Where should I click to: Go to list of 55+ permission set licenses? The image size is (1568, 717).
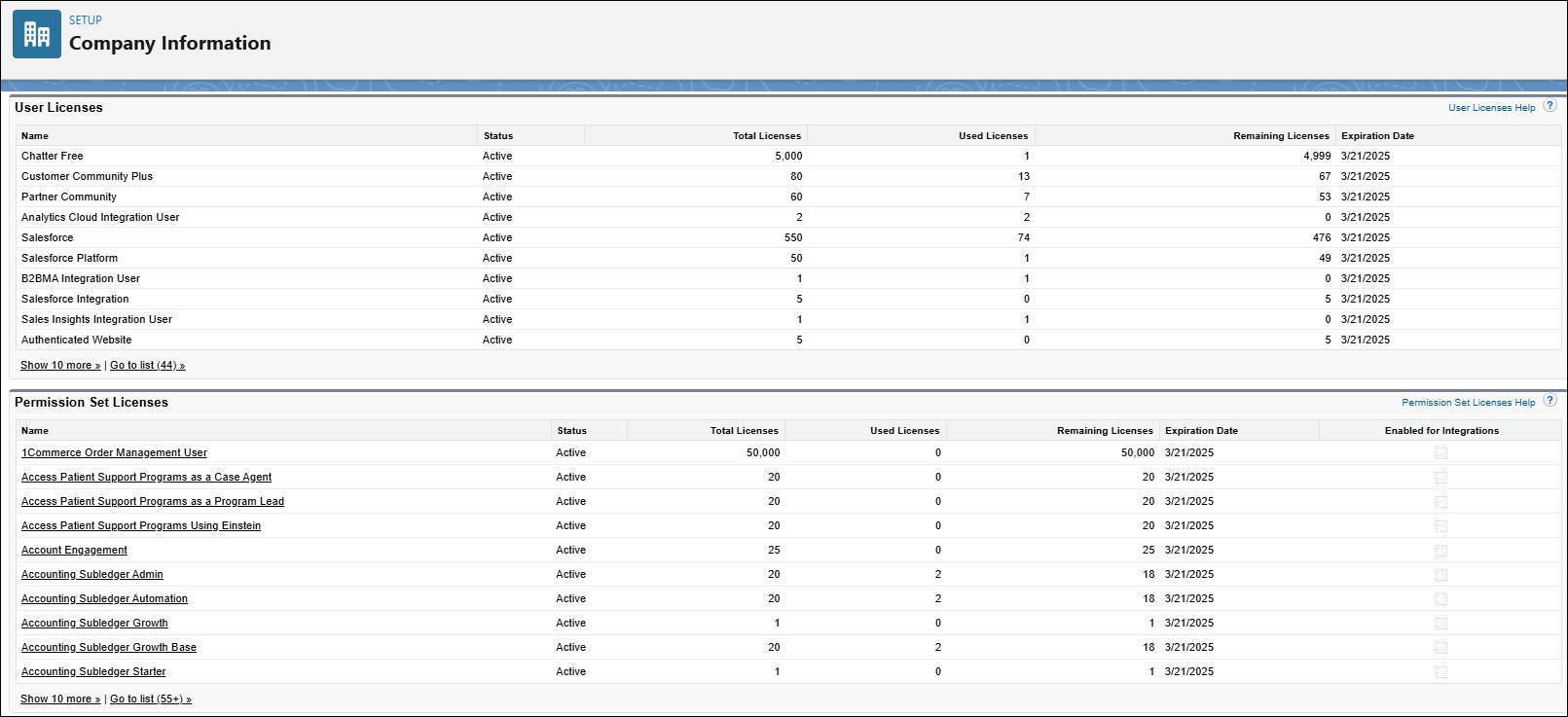(151, 699)
